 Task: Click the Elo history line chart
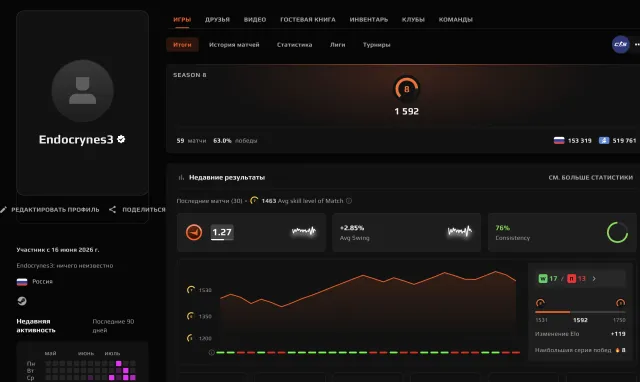368,306
